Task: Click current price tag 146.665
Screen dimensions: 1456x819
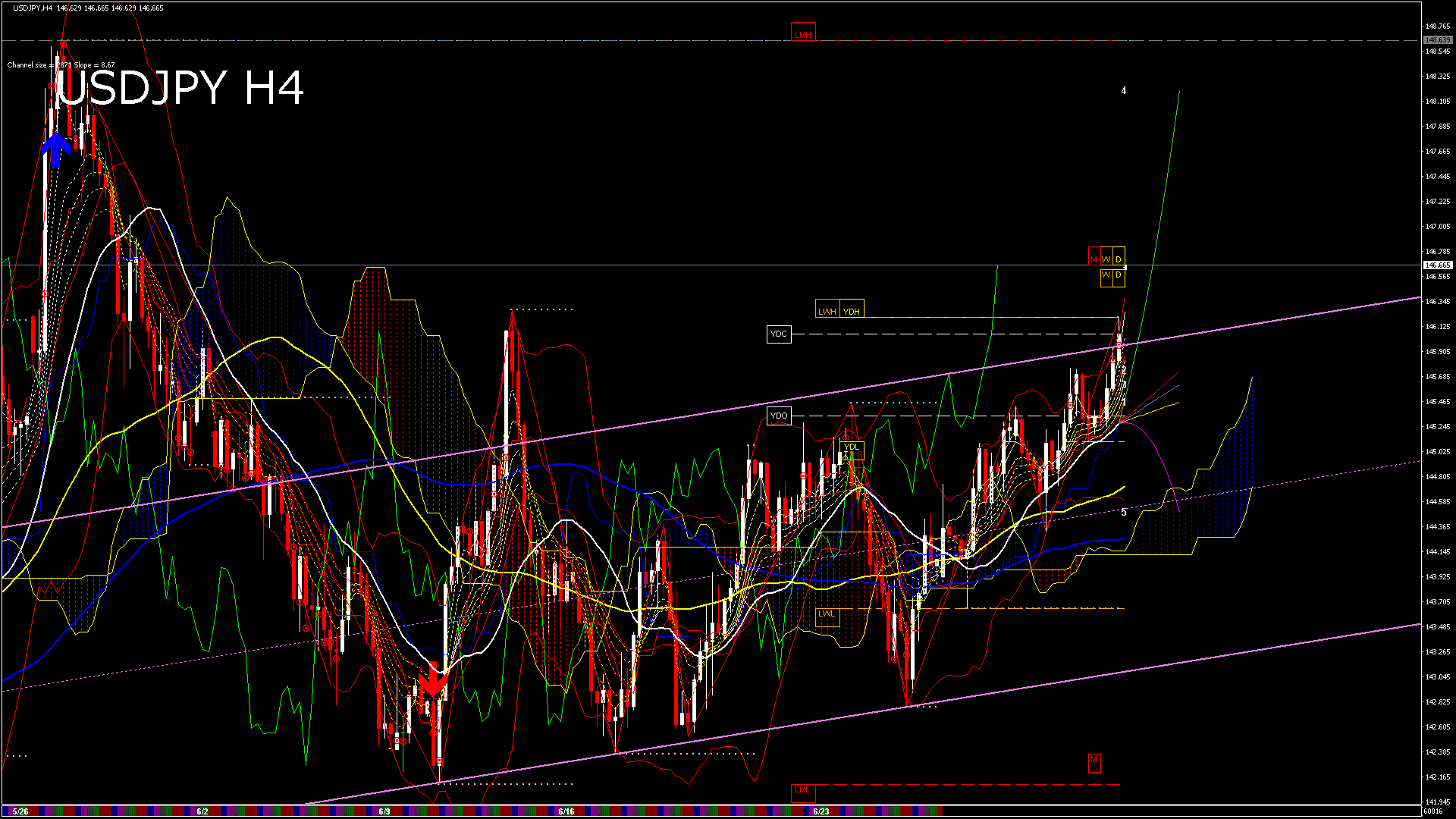Action: pyautogui.click(x=1438, y=265)
